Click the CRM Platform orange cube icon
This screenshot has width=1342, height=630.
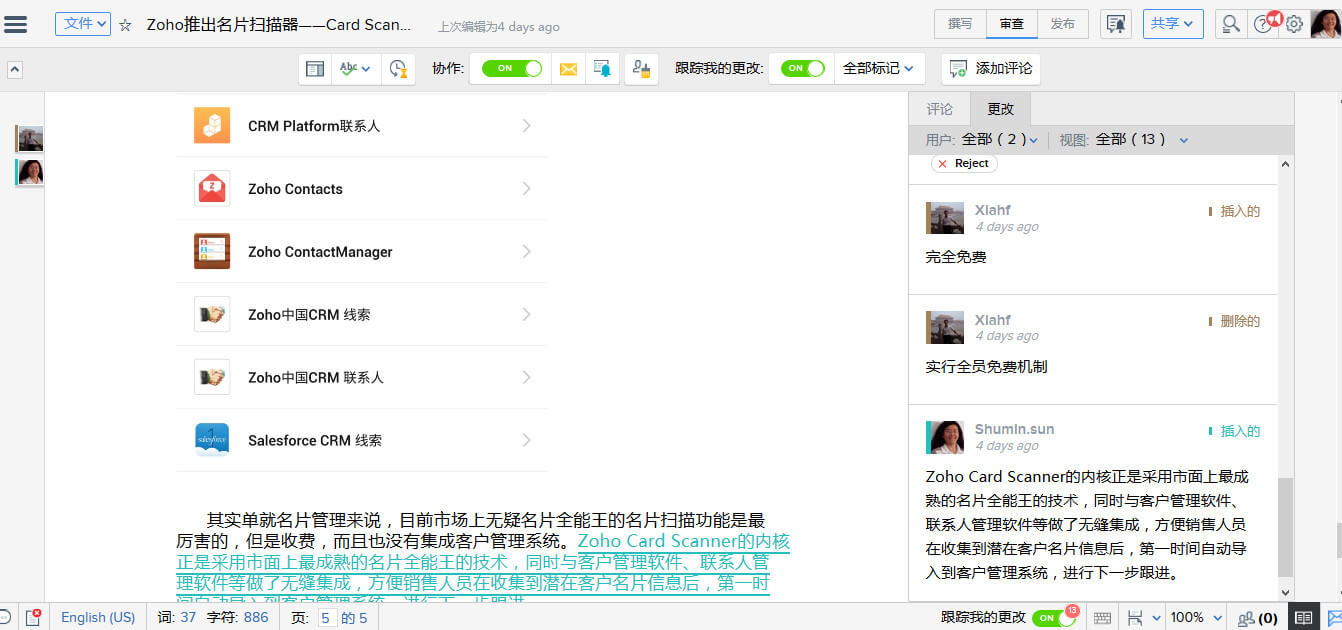tap(212, 126)
